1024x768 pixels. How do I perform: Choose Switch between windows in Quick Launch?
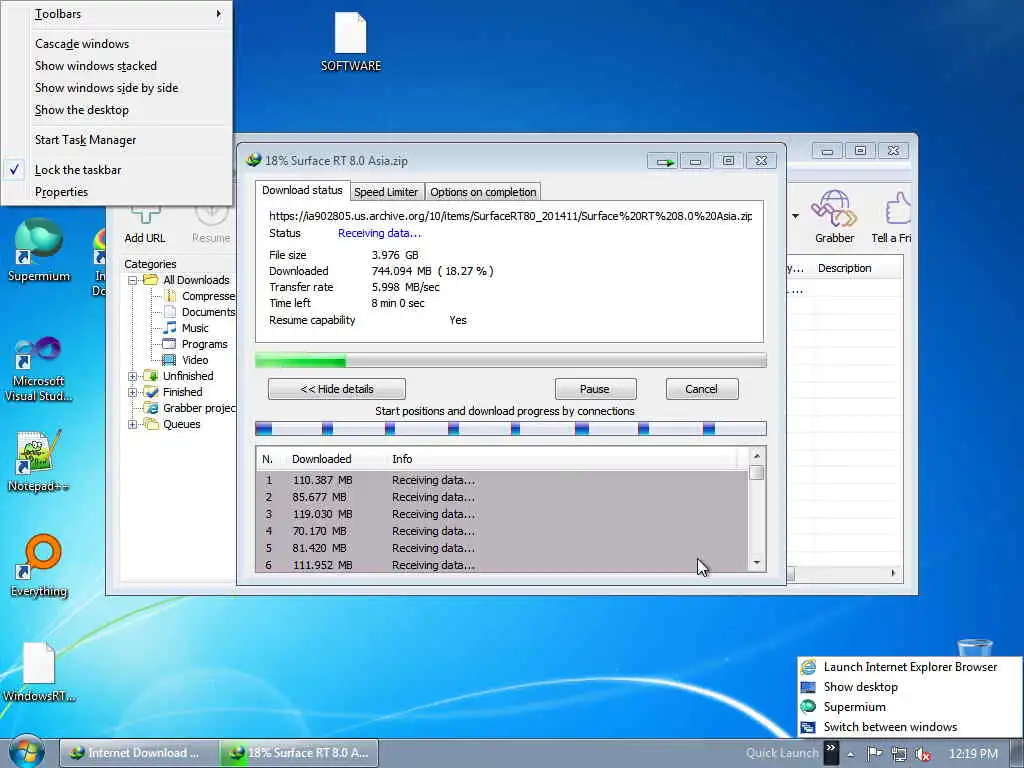910,728
